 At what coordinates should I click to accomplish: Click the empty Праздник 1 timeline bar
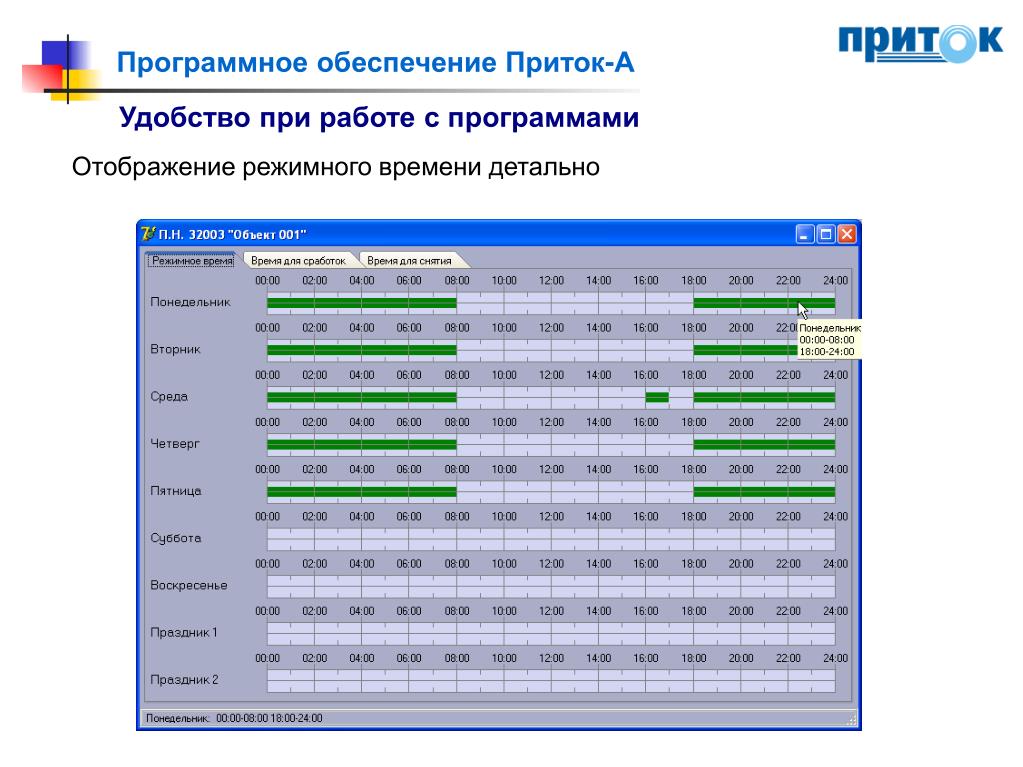click(551, 633)
